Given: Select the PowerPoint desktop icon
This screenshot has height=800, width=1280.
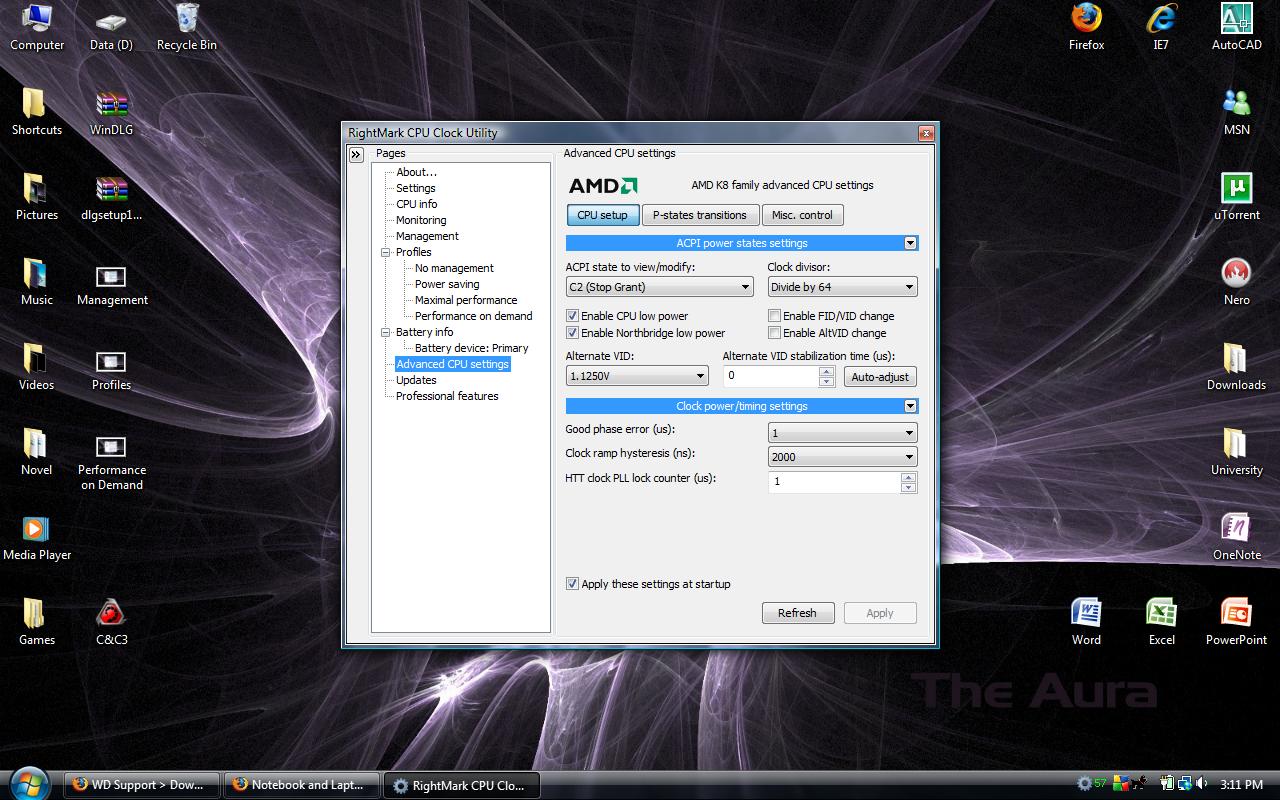Looking at the screenshot, I should (1237, 622).
